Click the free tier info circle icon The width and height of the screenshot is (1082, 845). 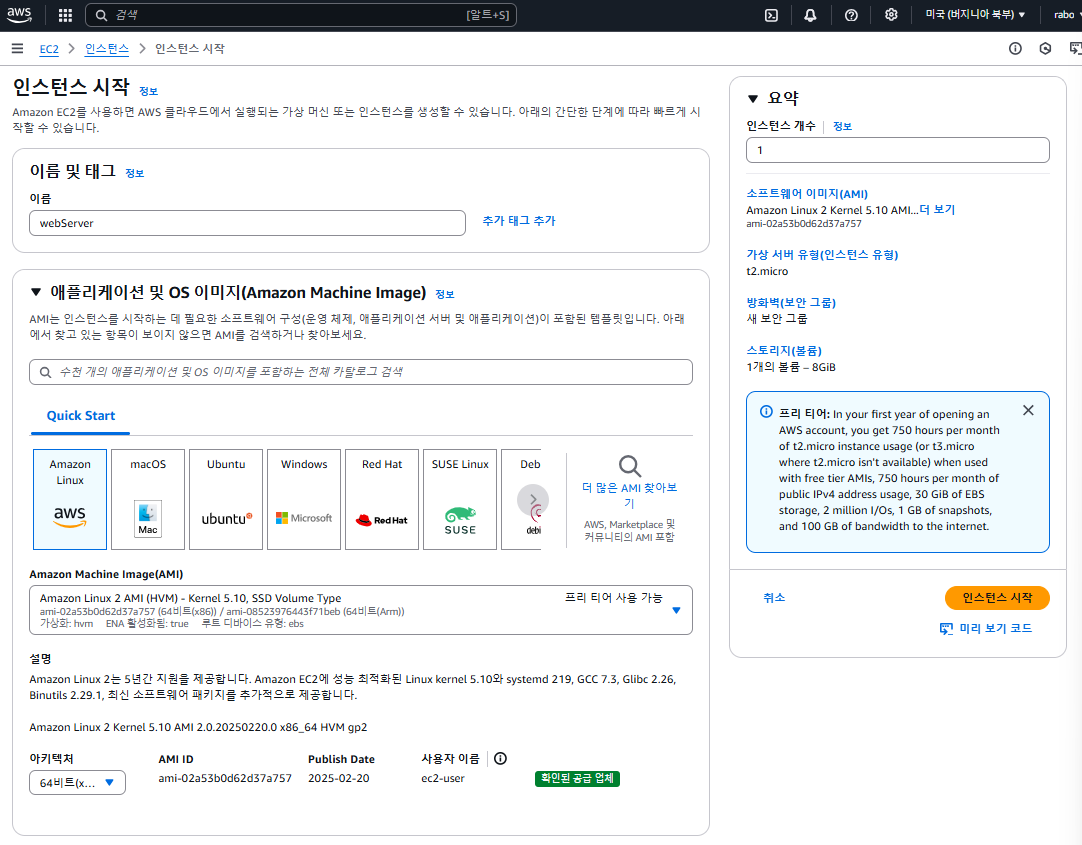(766, 412)
